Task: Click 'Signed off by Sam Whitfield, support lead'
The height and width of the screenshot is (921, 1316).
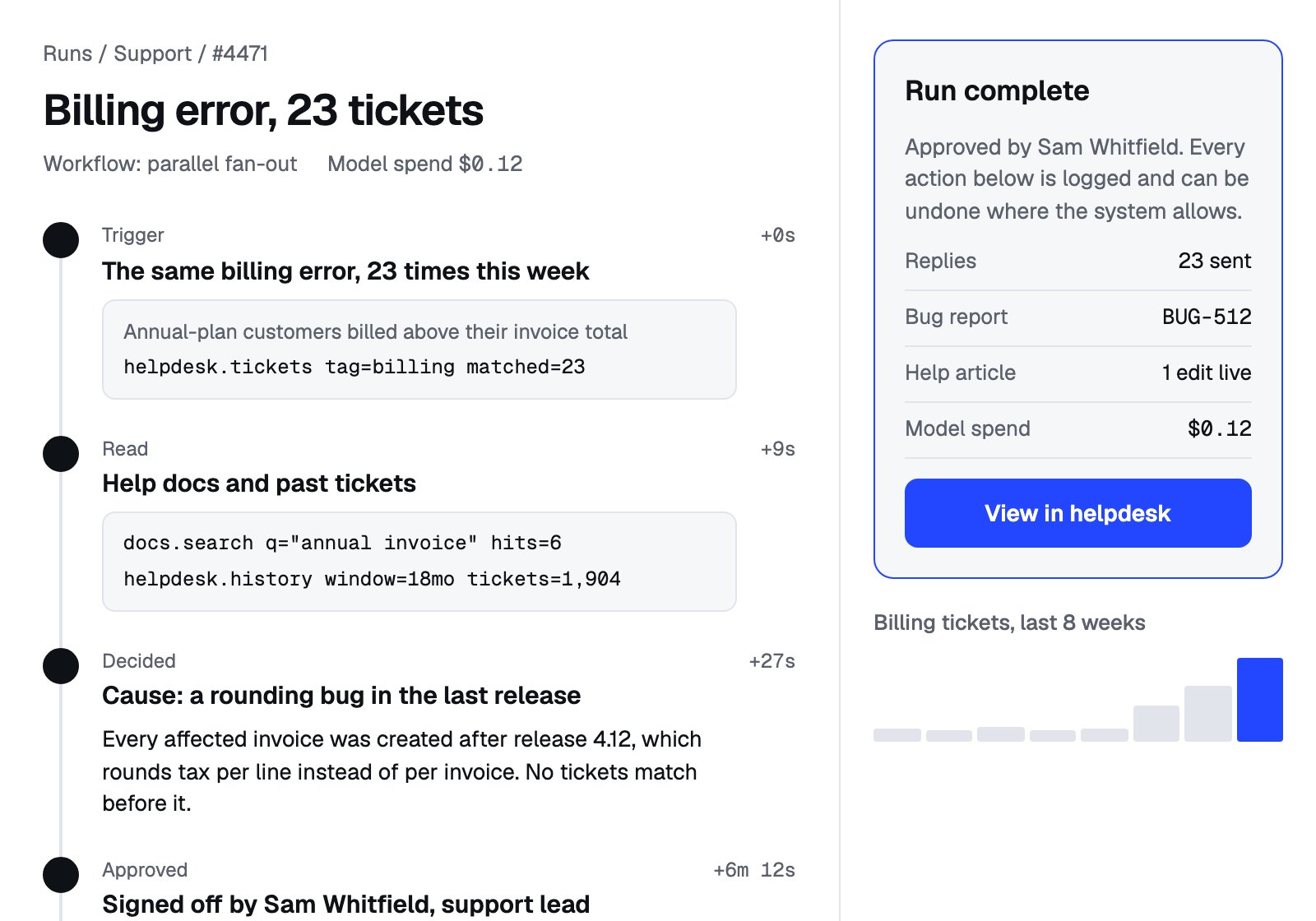Action: [x=346, y=905]
